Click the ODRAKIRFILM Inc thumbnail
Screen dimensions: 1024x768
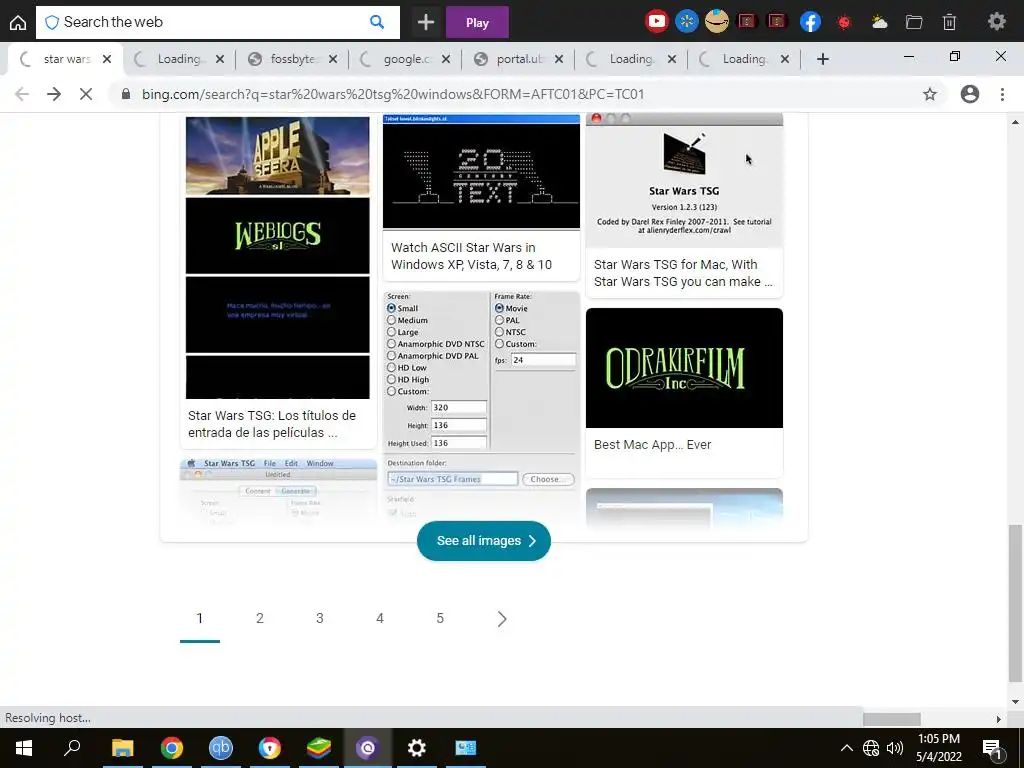(x=684, y=368)
